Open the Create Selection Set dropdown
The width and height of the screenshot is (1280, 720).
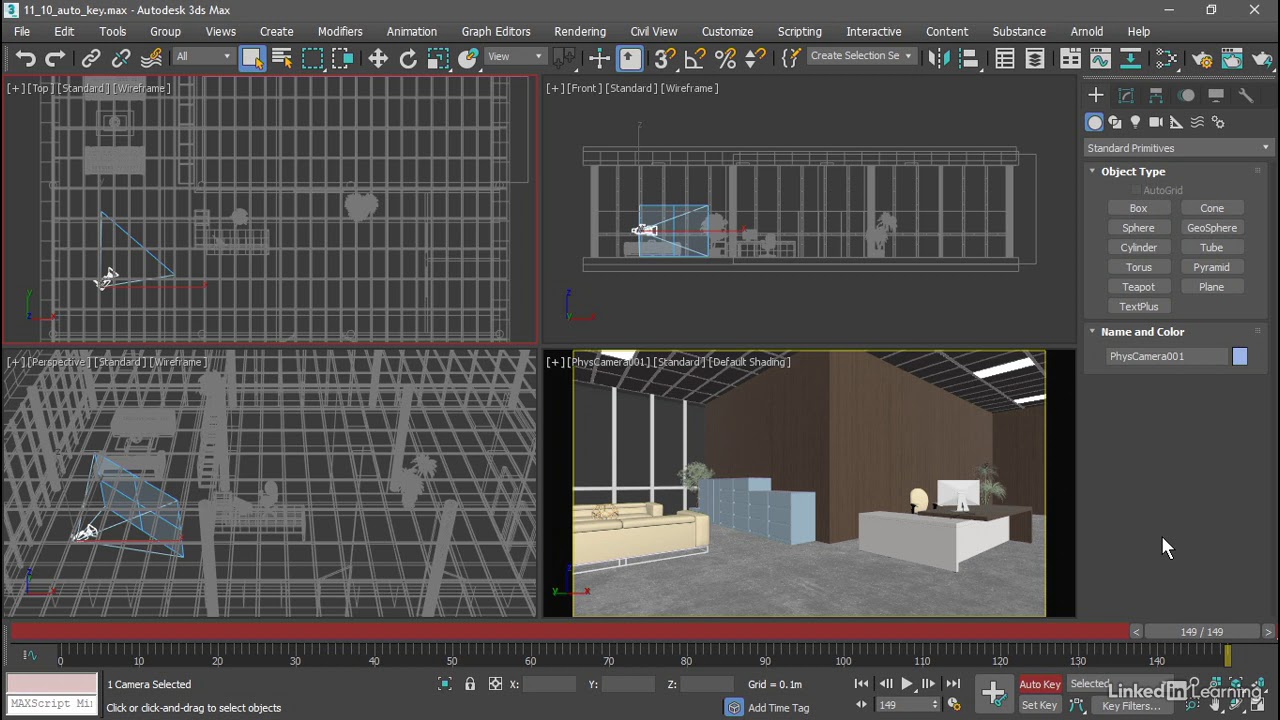click(861, 56)
